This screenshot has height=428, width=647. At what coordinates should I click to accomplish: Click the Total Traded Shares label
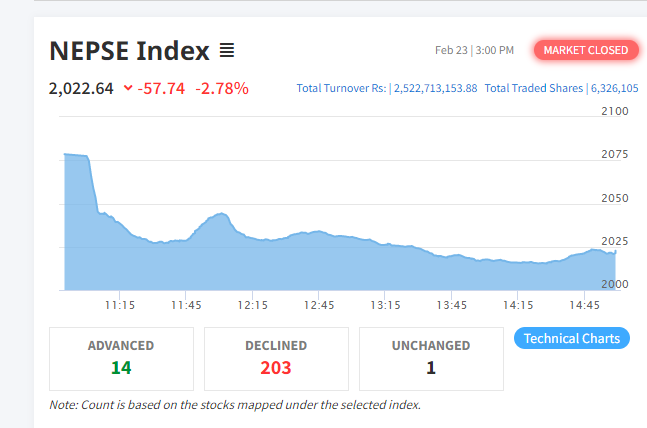coord(533,88)
